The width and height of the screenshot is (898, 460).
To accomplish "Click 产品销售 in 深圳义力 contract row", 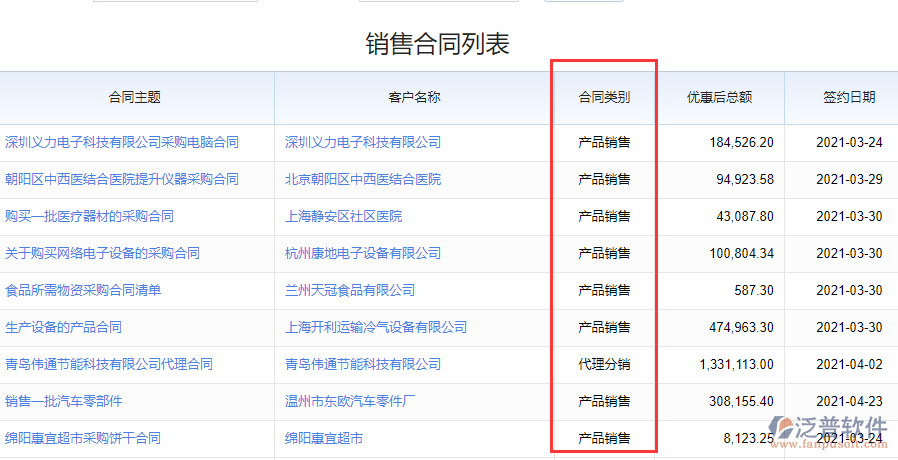I will point(604,142).
